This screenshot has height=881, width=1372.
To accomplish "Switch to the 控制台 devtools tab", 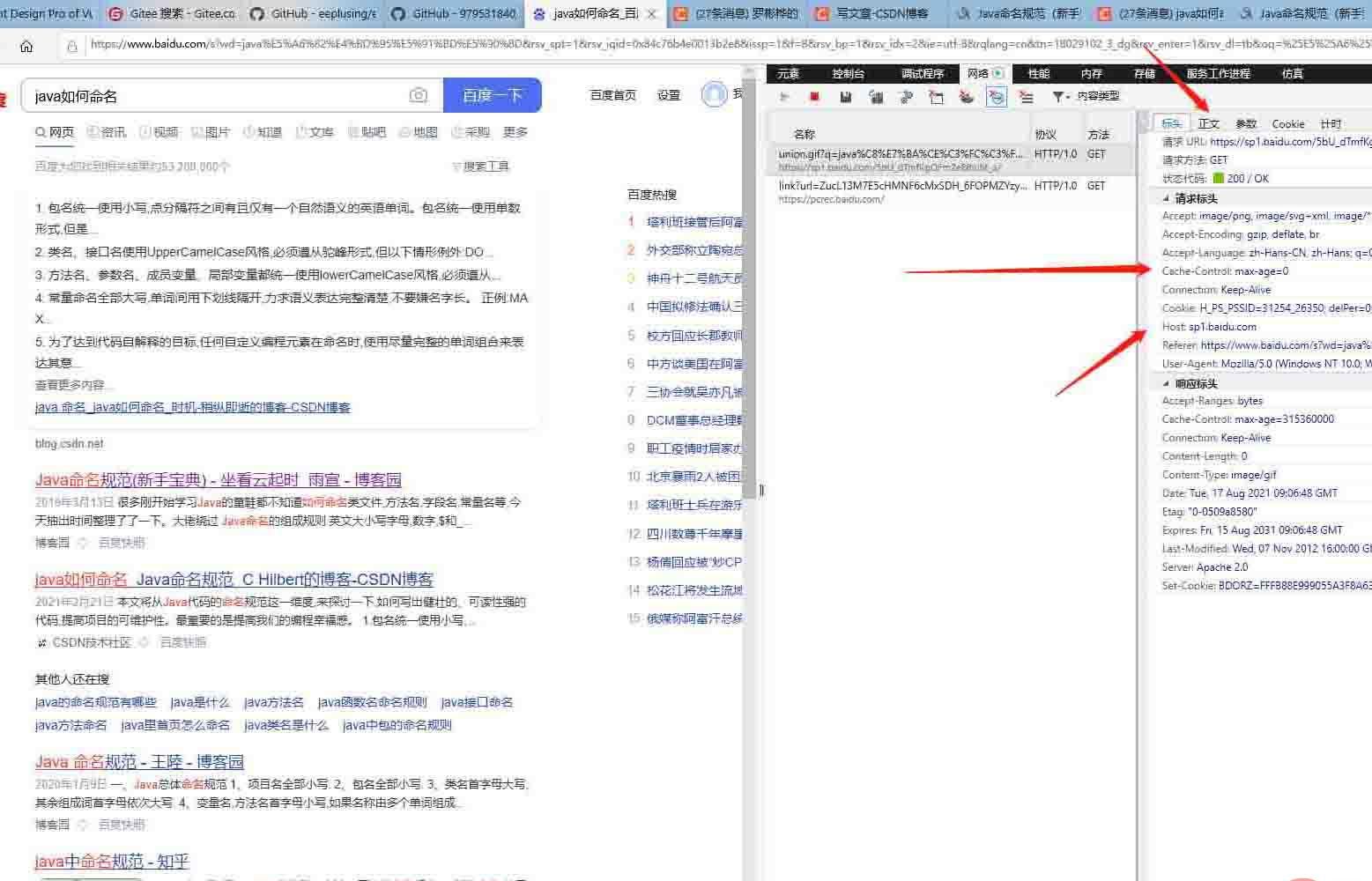I will click(x=848, y=74).
